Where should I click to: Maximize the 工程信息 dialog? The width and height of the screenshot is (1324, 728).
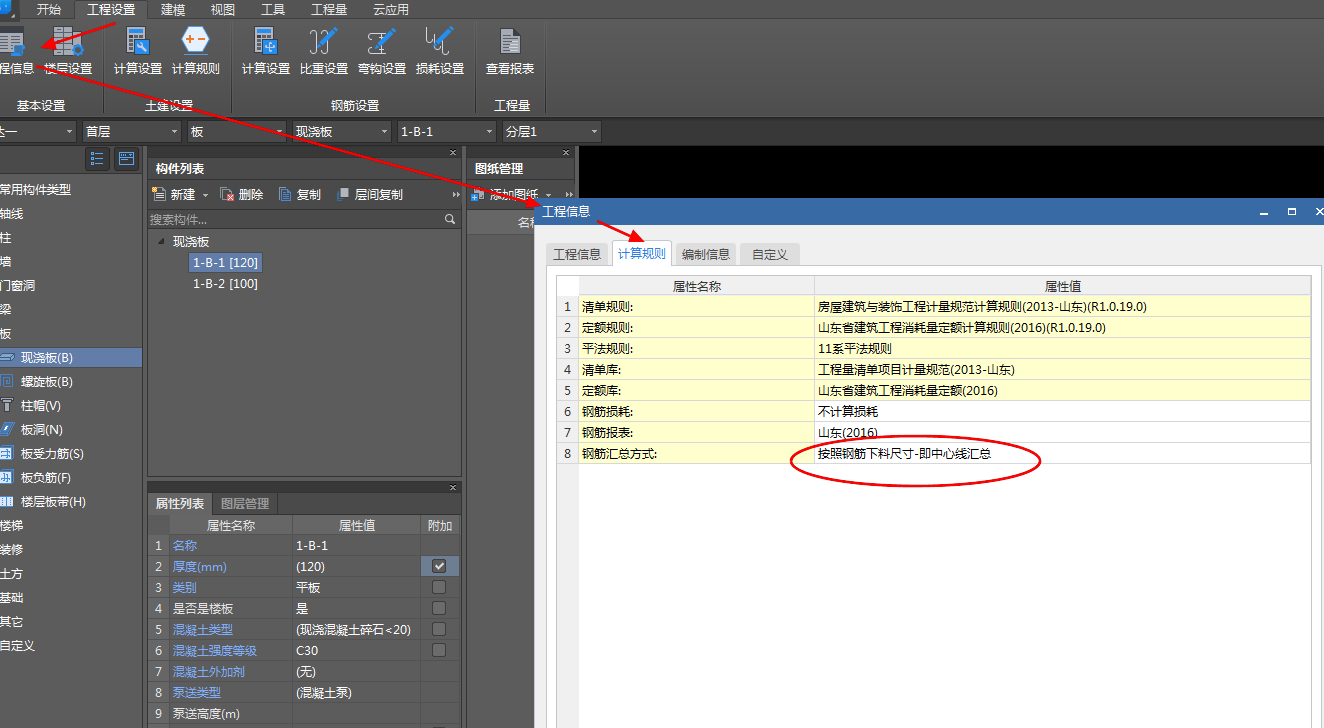point(1291,212)
